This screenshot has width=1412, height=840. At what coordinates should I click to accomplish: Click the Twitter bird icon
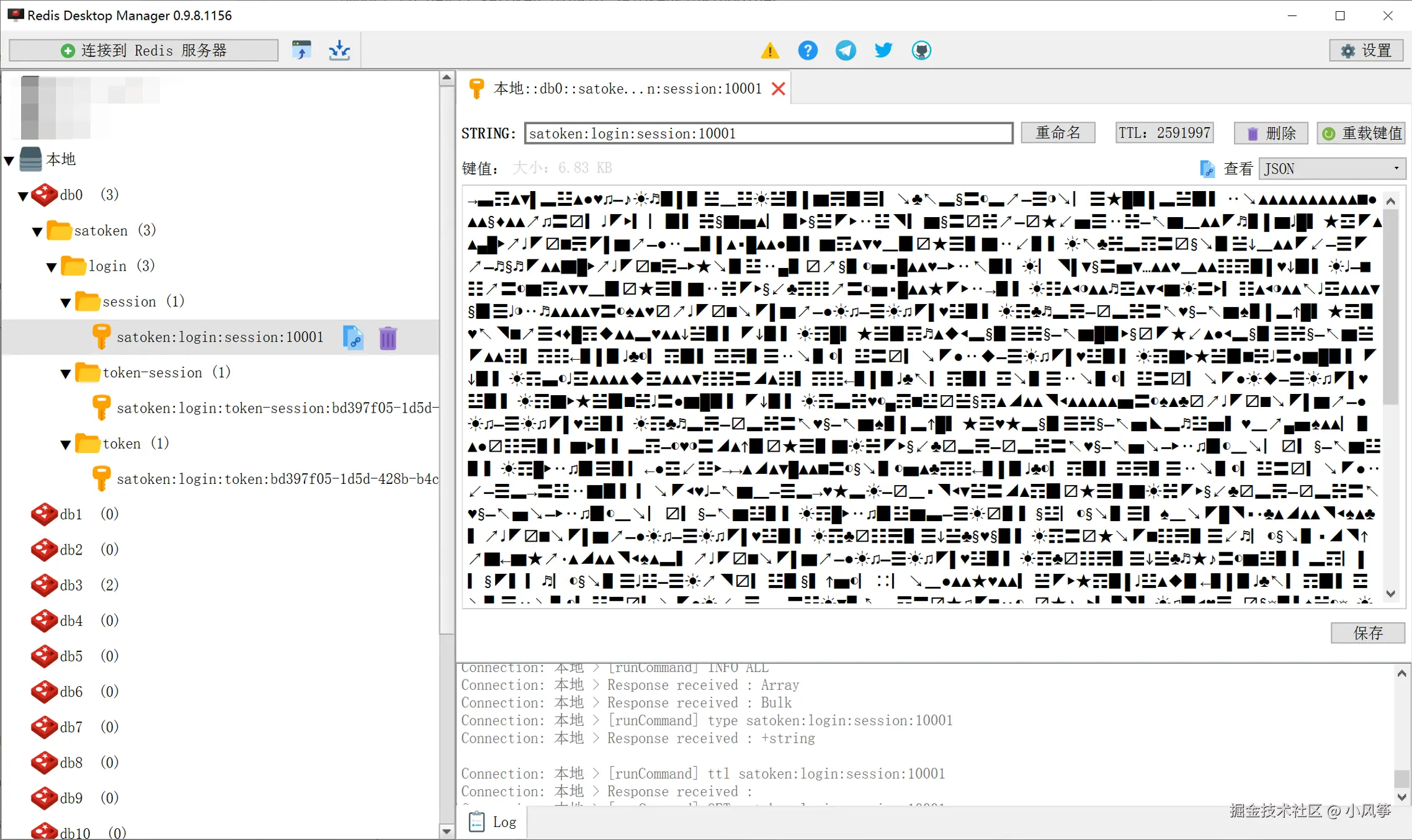click(x=883, y=50)
